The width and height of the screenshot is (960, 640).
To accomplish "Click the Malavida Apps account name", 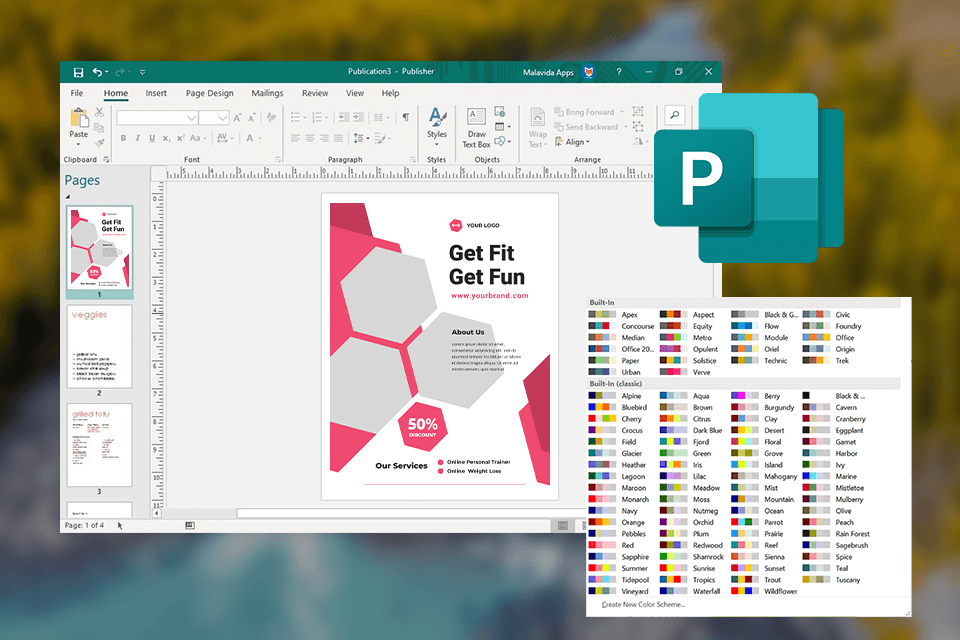I will click(548, 72).
